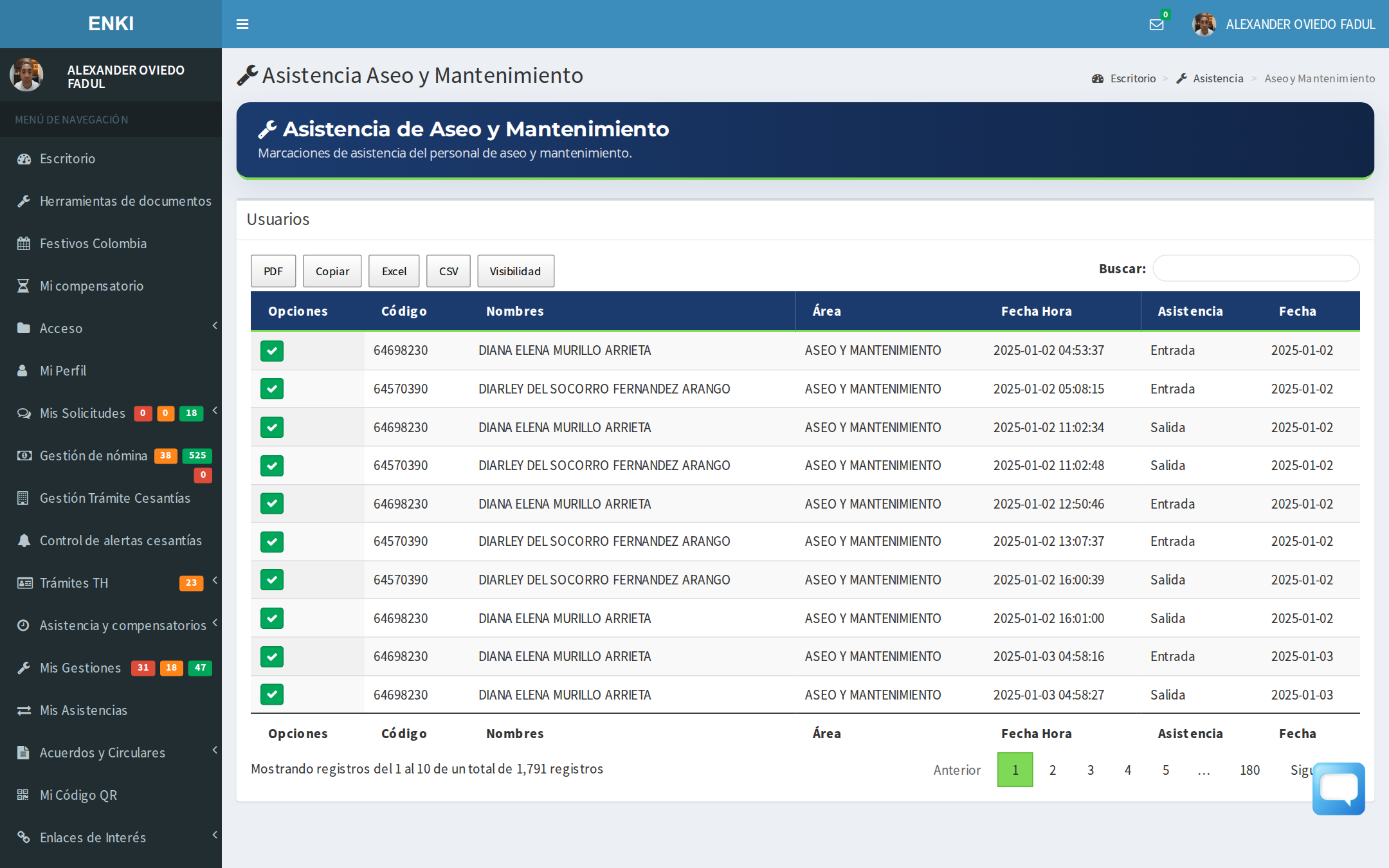Toggle green check for the 2025-01-03 04:58:27 row
The height and width of the screenshot is (868, 1389).
pyautogui.click(x=272, y=695)
